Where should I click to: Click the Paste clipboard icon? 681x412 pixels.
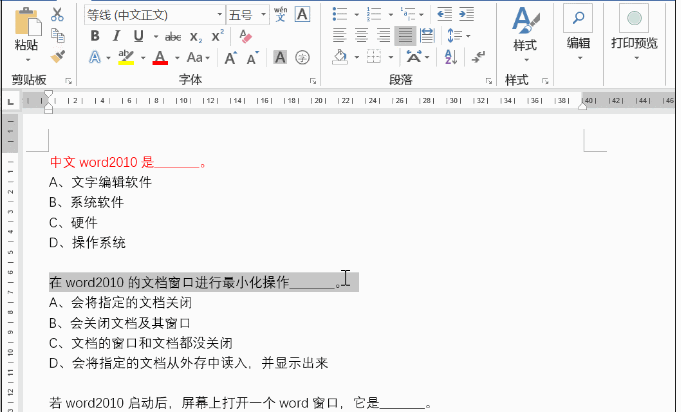(27, 21)
